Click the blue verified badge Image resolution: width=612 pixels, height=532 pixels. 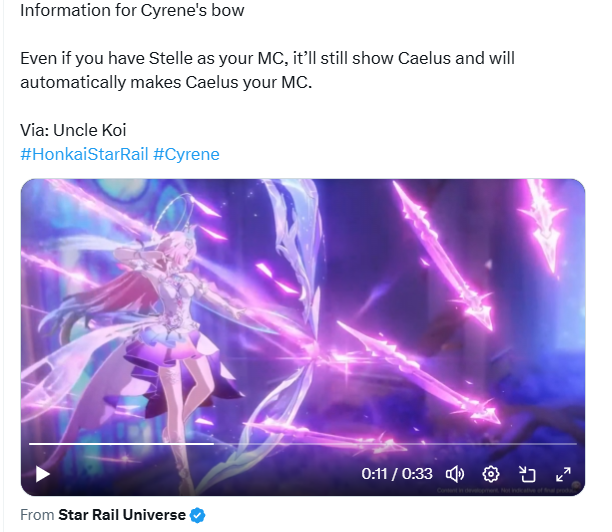pyautogui.click(x=197, y=515)
